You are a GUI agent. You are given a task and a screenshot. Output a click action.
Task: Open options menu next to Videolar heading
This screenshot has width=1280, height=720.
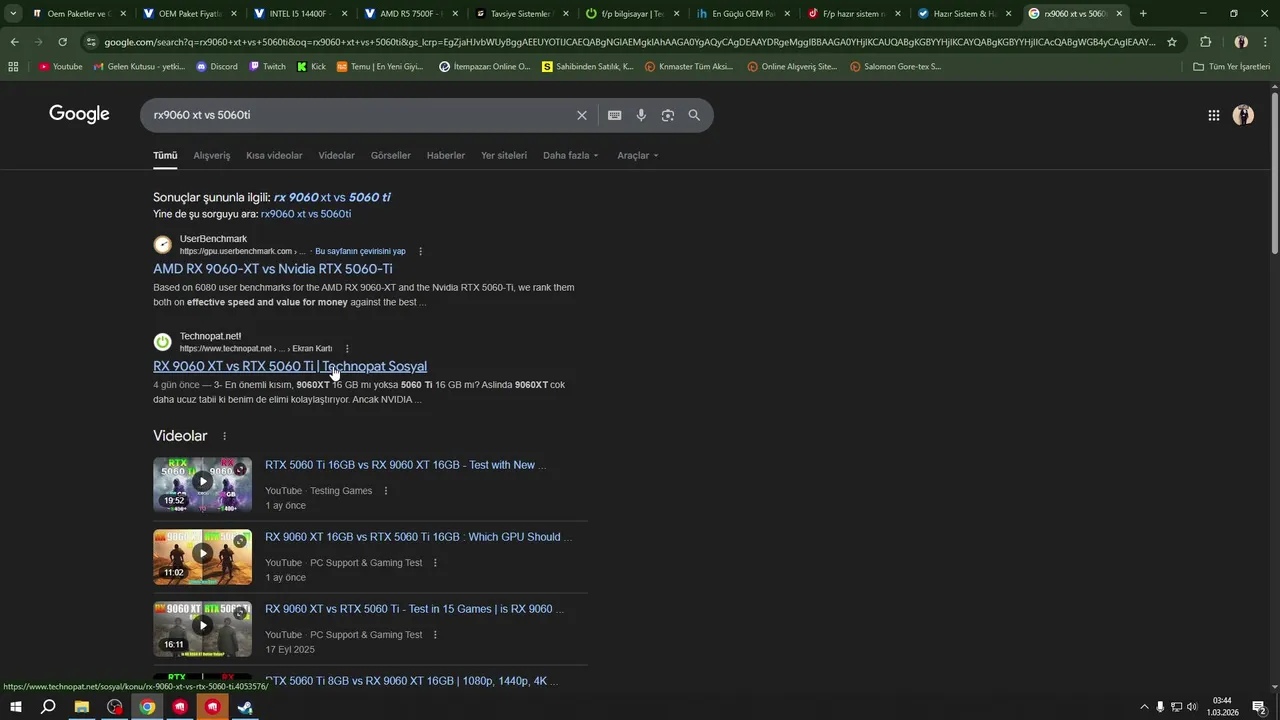pyautogui.click(x=224, y=436)
